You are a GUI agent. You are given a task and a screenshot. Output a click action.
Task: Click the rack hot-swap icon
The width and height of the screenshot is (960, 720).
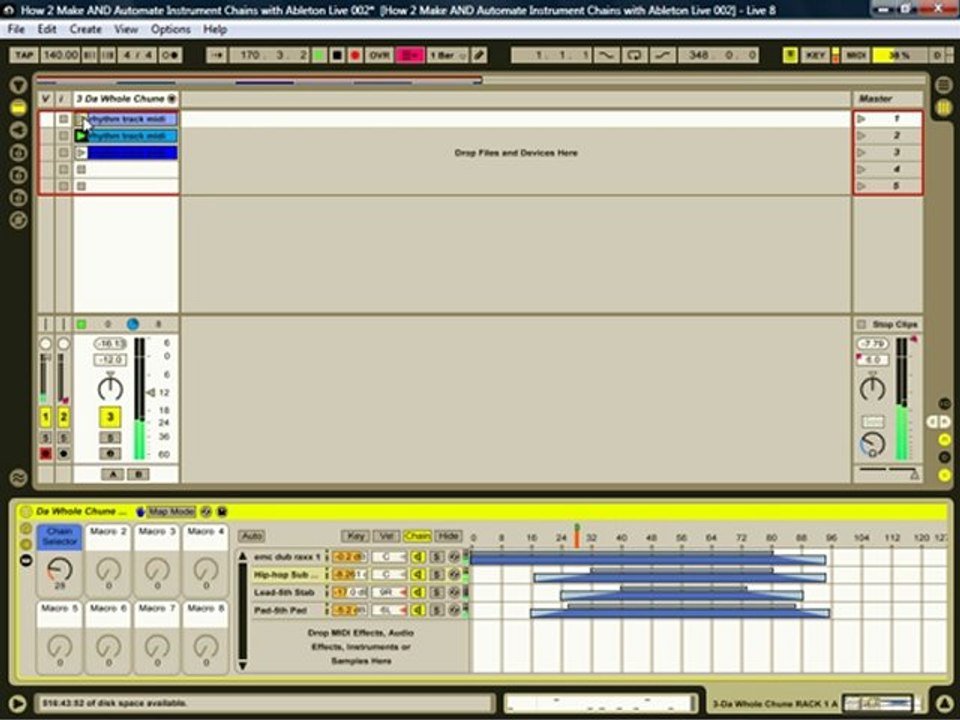206,511
